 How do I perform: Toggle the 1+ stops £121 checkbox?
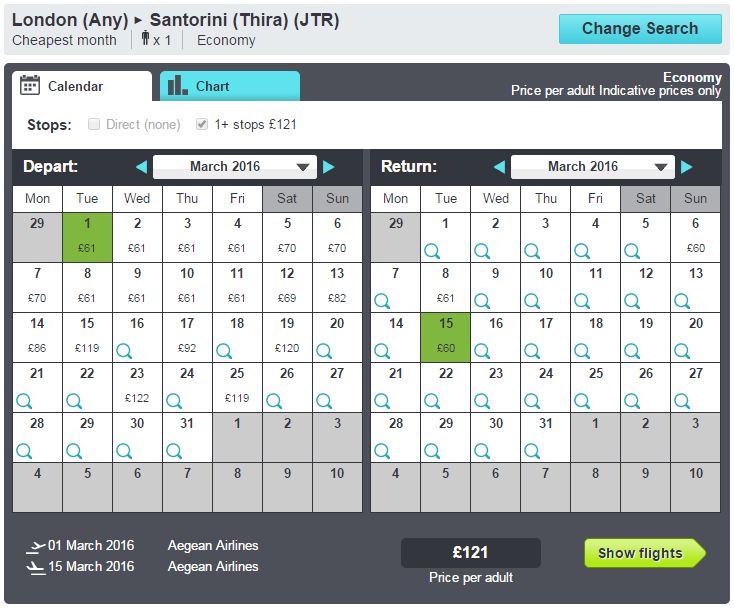202,124
